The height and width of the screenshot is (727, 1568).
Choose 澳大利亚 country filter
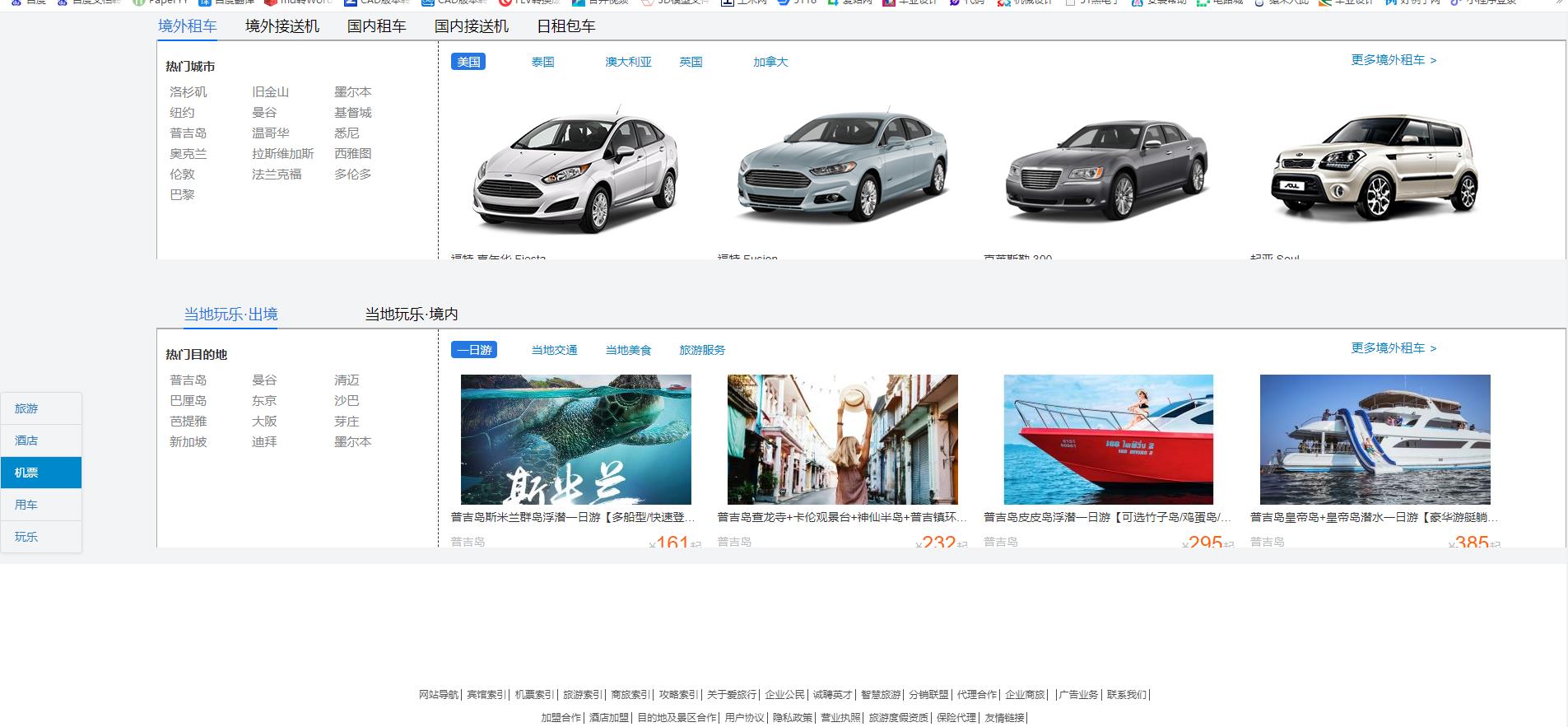click(x=629, y=62)
